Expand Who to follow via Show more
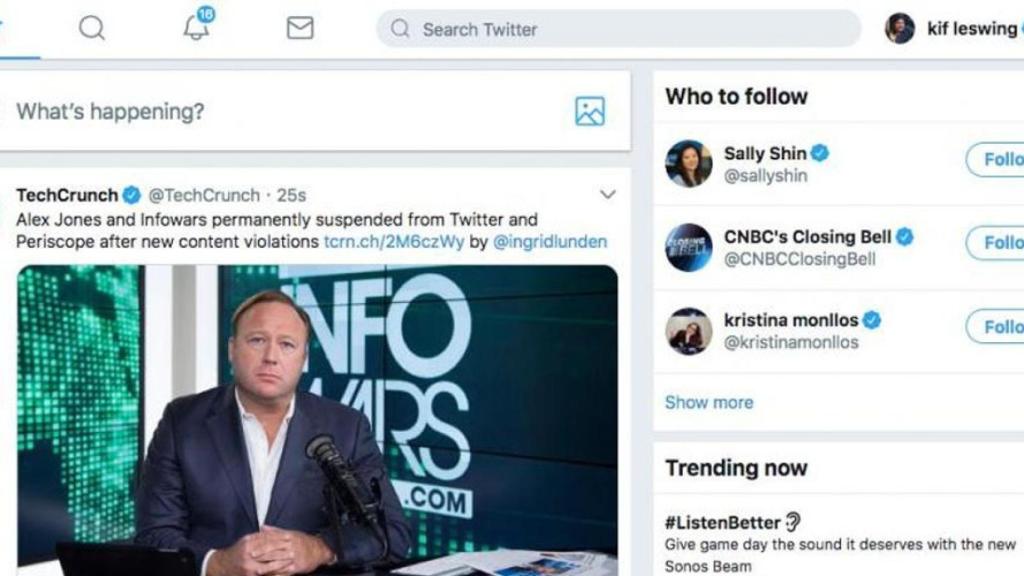1024x576 pixels. [709, 402]
